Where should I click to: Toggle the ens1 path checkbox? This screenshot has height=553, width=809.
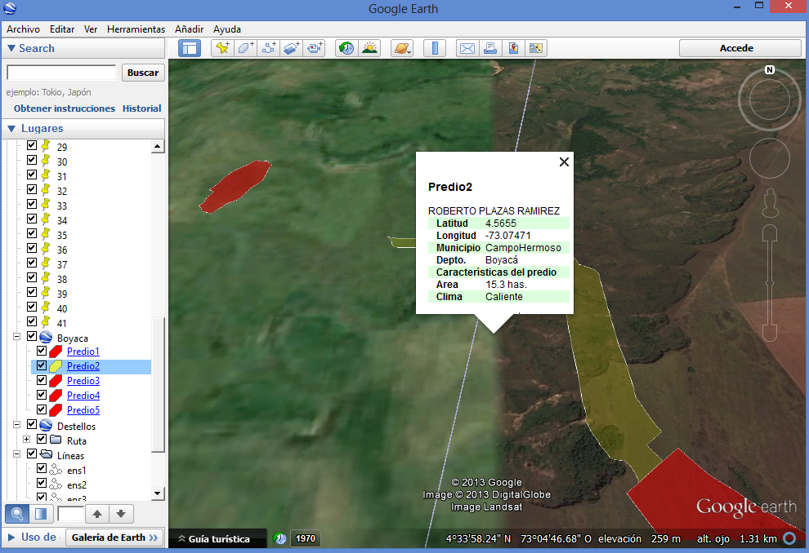(x=42, y=468)
